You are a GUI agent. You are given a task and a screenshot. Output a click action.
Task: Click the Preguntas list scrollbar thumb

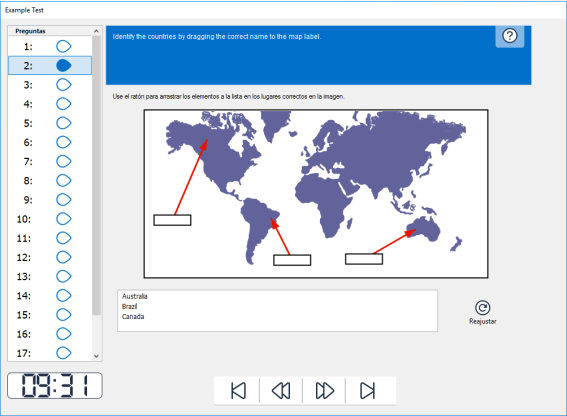coord(96,175)
